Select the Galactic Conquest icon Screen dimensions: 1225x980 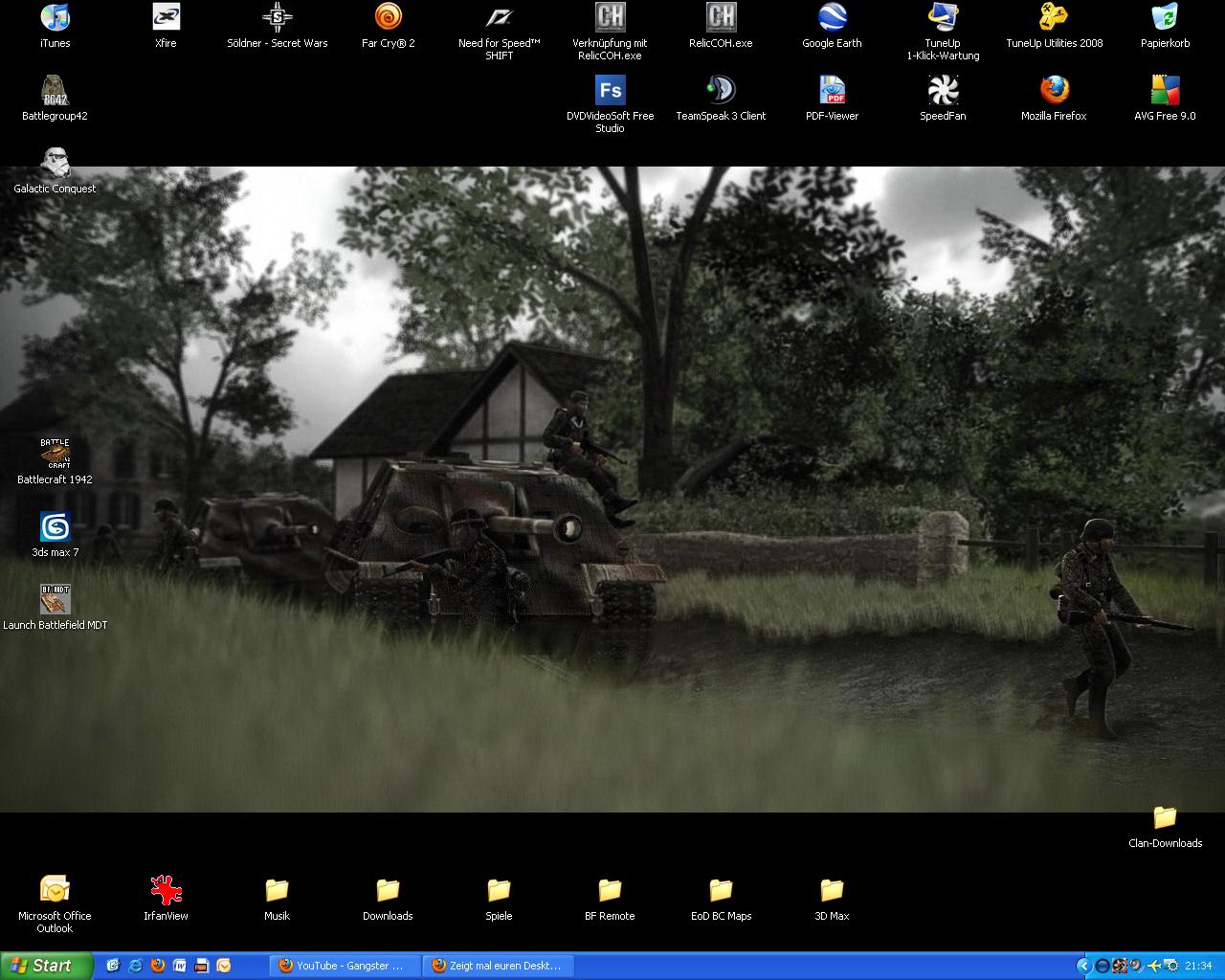click(55, 171)
